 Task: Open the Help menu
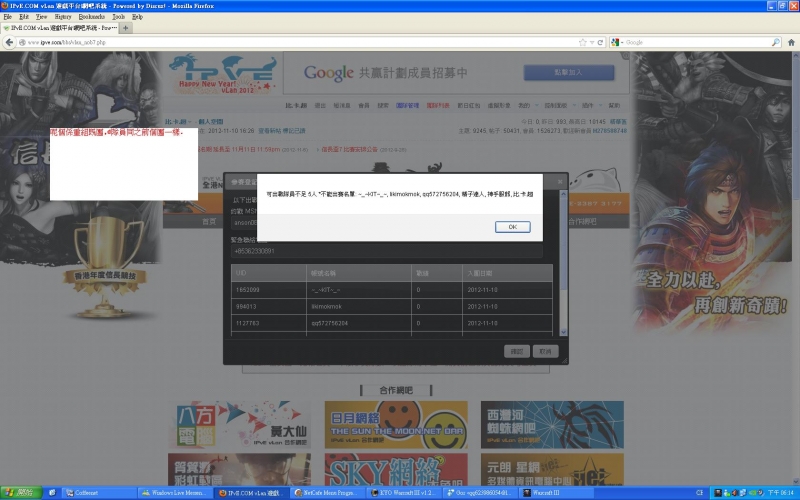137,17
